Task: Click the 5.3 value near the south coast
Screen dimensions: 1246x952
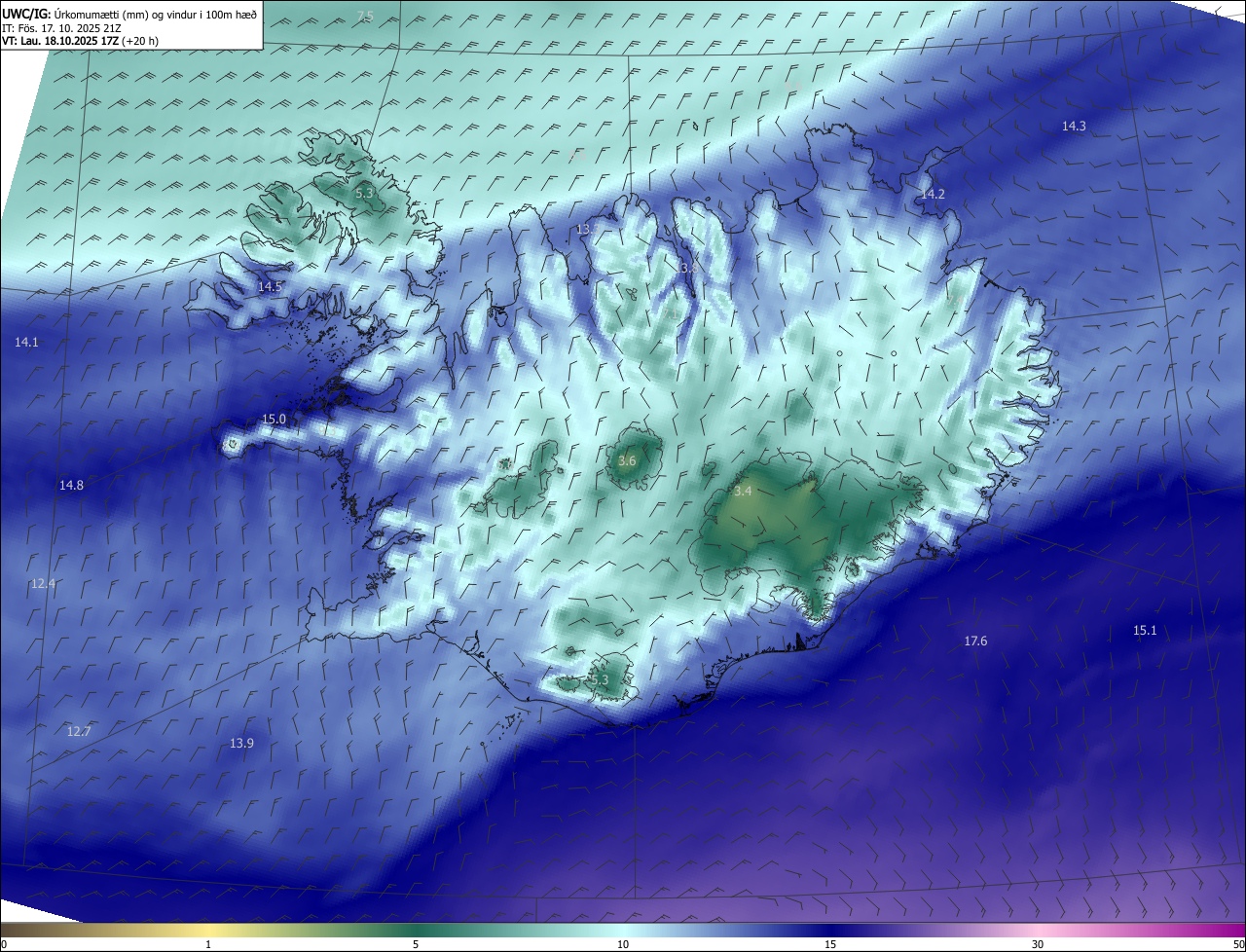Action: [x=599, y=679]
